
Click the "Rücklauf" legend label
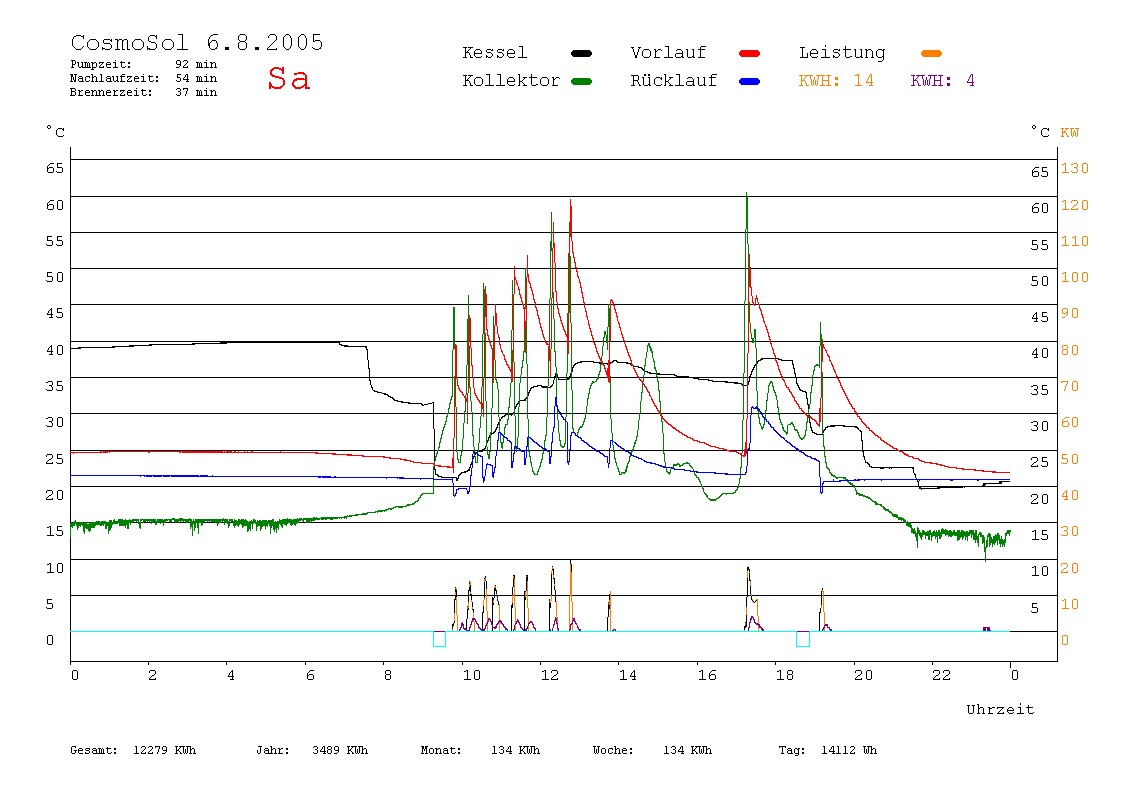[674, 81]
